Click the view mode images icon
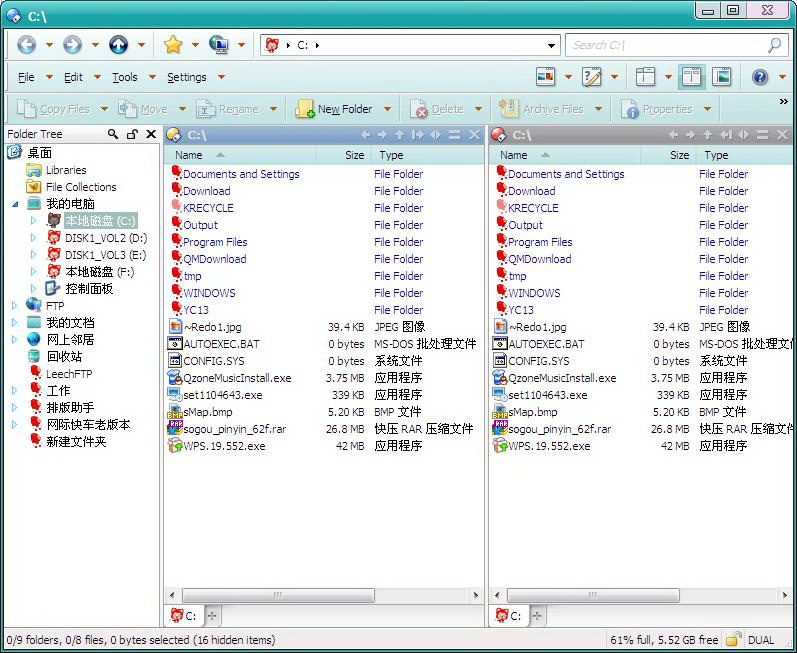797x653 pixels. tap(546, 77)
